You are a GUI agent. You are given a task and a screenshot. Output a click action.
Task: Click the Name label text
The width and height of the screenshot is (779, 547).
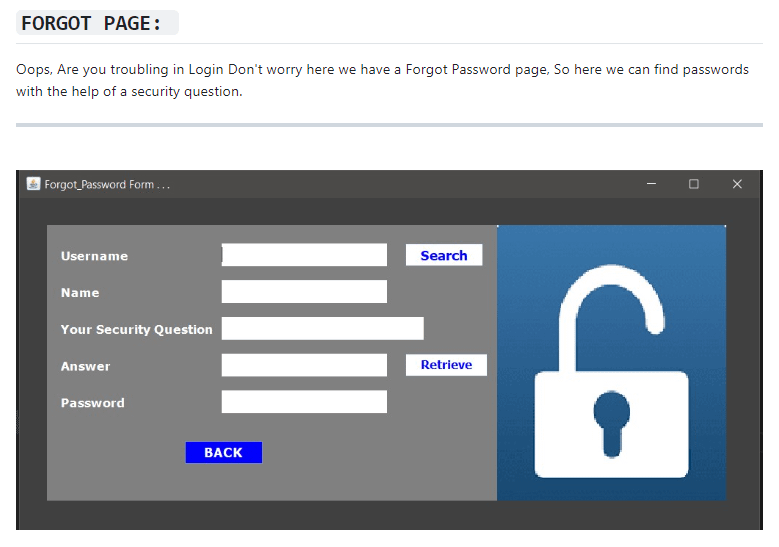80,293
